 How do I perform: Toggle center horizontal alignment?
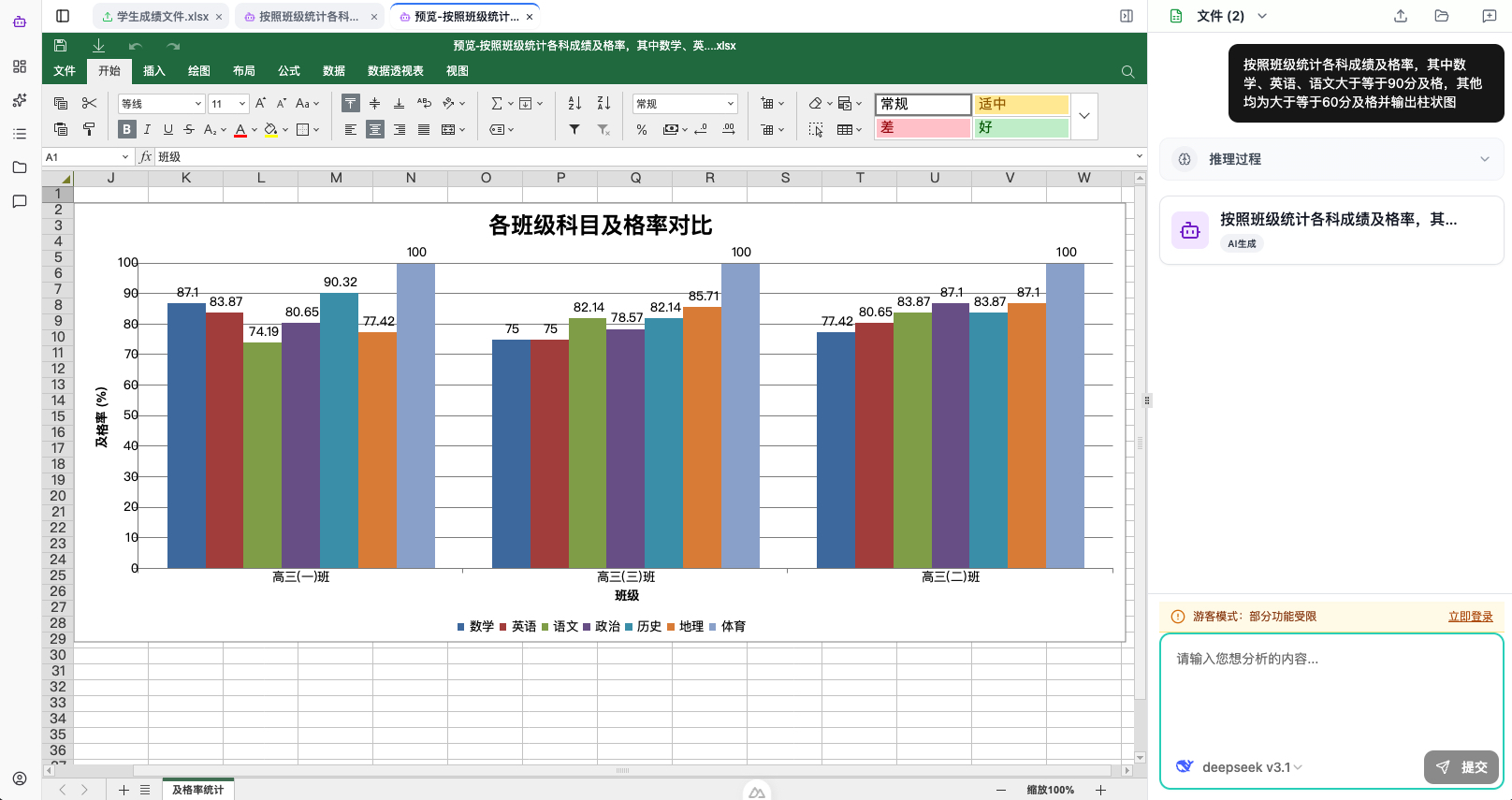click(374, 129)
